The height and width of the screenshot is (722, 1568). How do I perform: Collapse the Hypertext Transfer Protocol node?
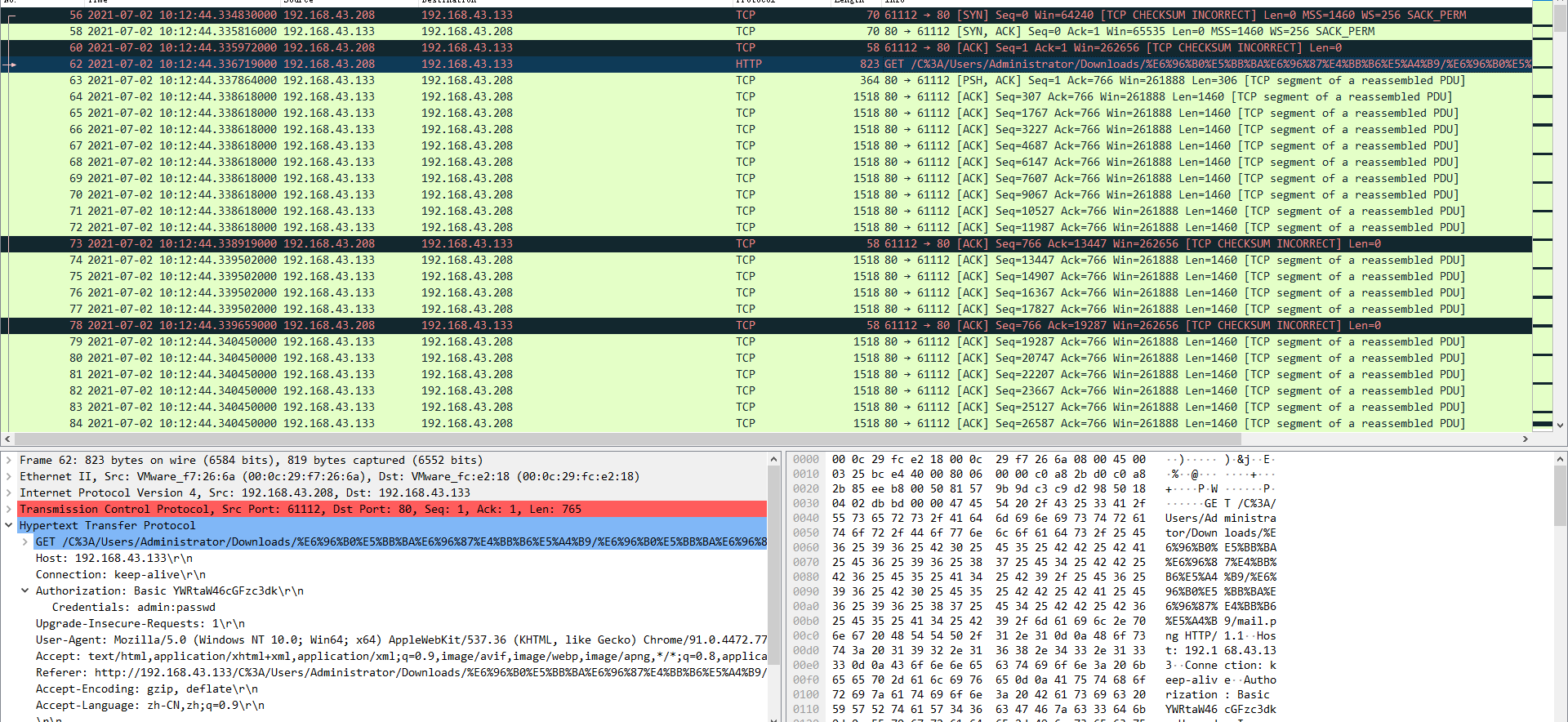[9, 526]
